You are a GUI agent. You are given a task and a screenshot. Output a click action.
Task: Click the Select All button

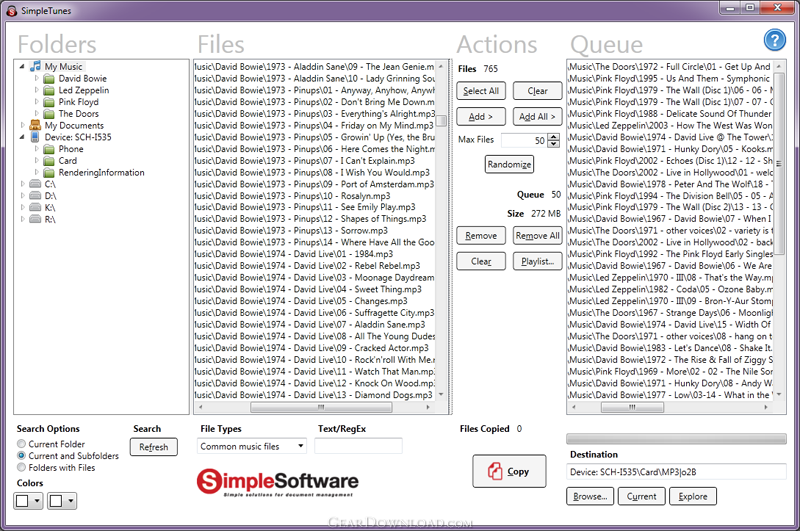(x=481, y=91)
